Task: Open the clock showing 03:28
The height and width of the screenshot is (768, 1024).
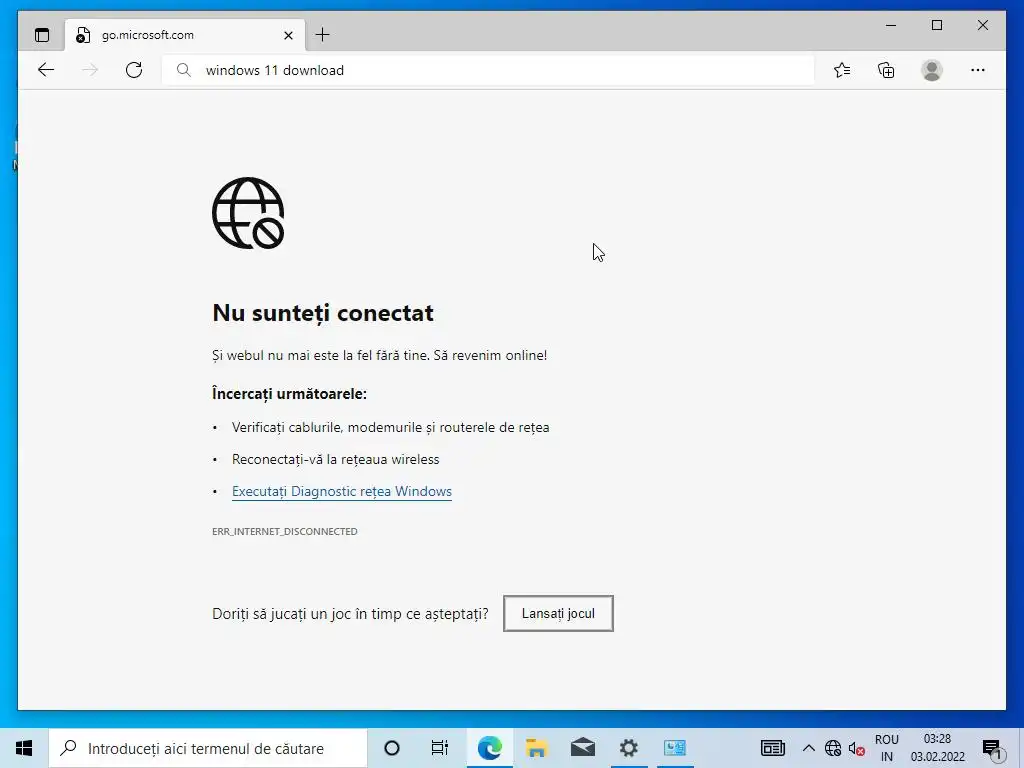Action: tap(938, 748)
